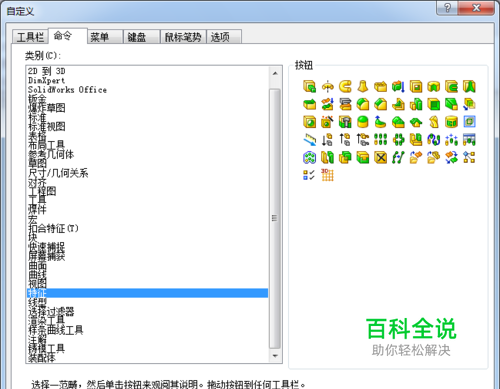Click the Thicken icon with blue down arrow
Viewport: 500px width, 389px height.
[398, 87]
